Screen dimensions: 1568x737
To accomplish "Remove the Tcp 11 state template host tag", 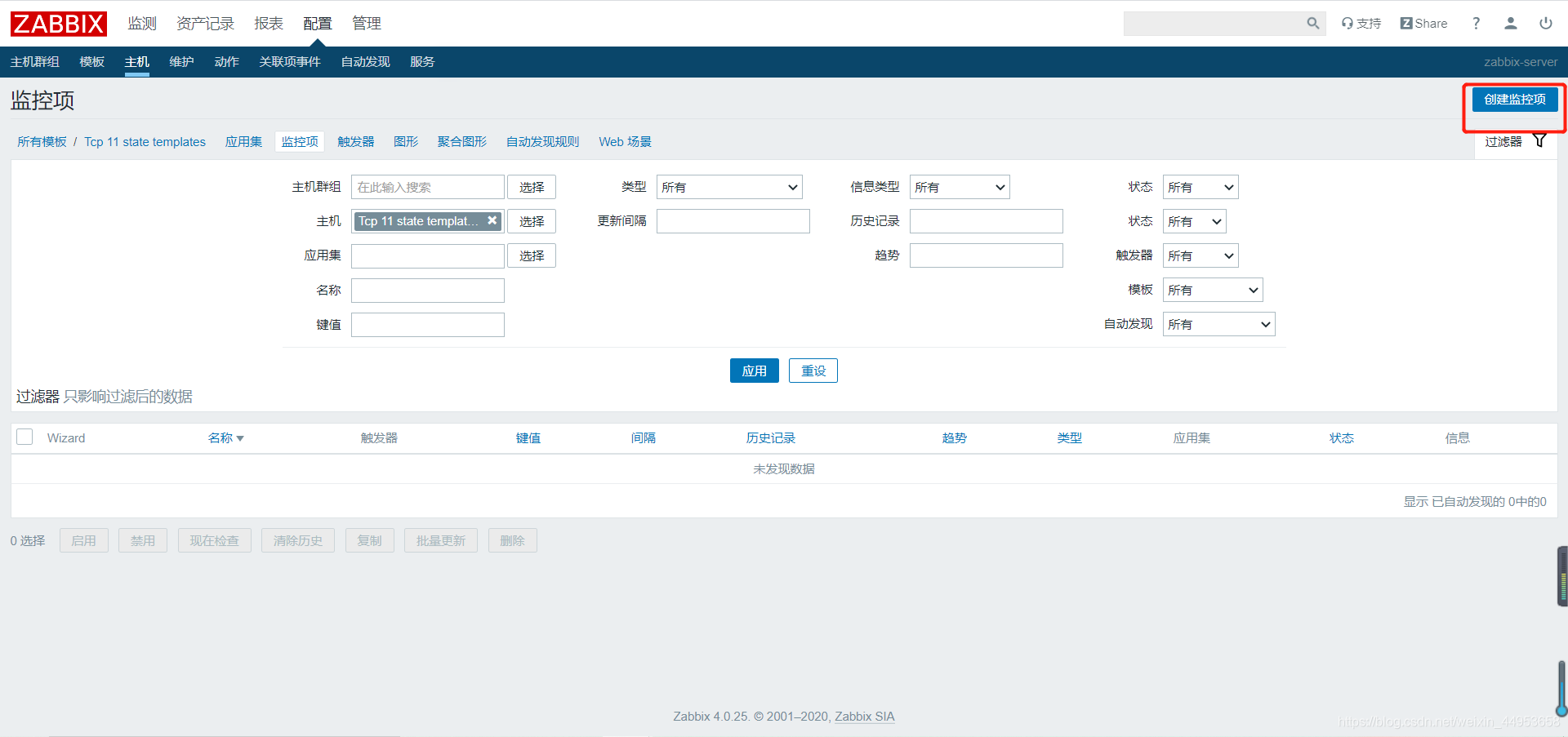I will point(492,220).
